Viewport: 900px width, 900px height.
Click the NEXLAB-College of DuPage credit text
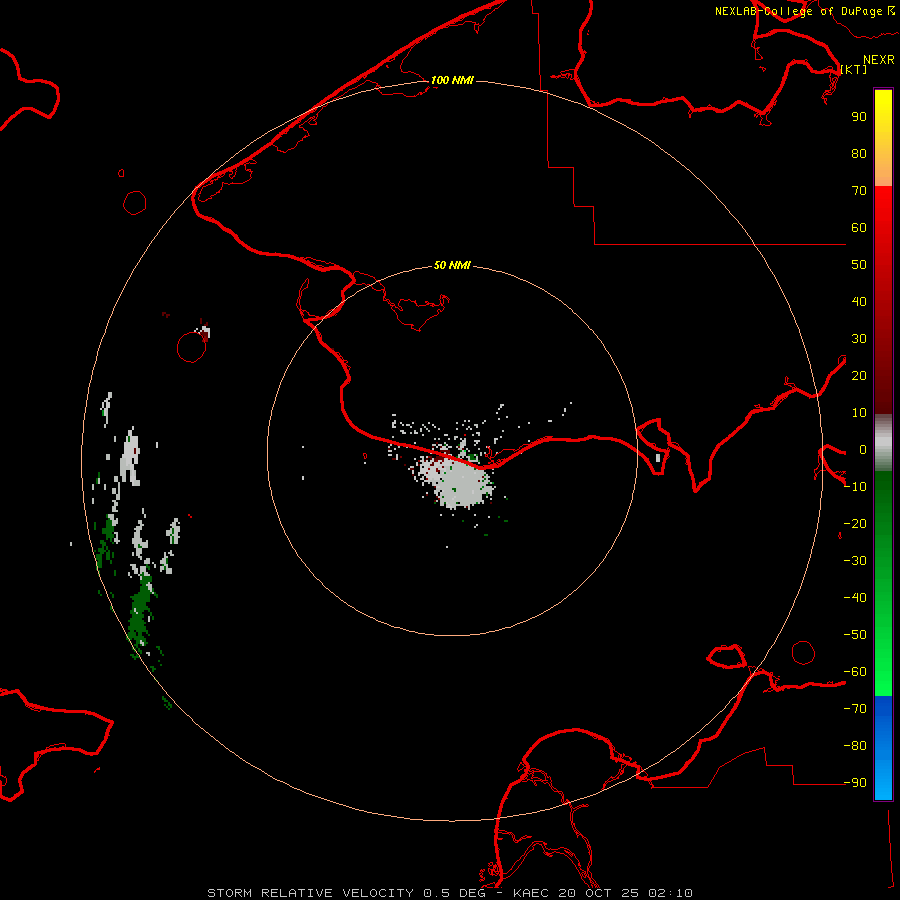point(805,11)
